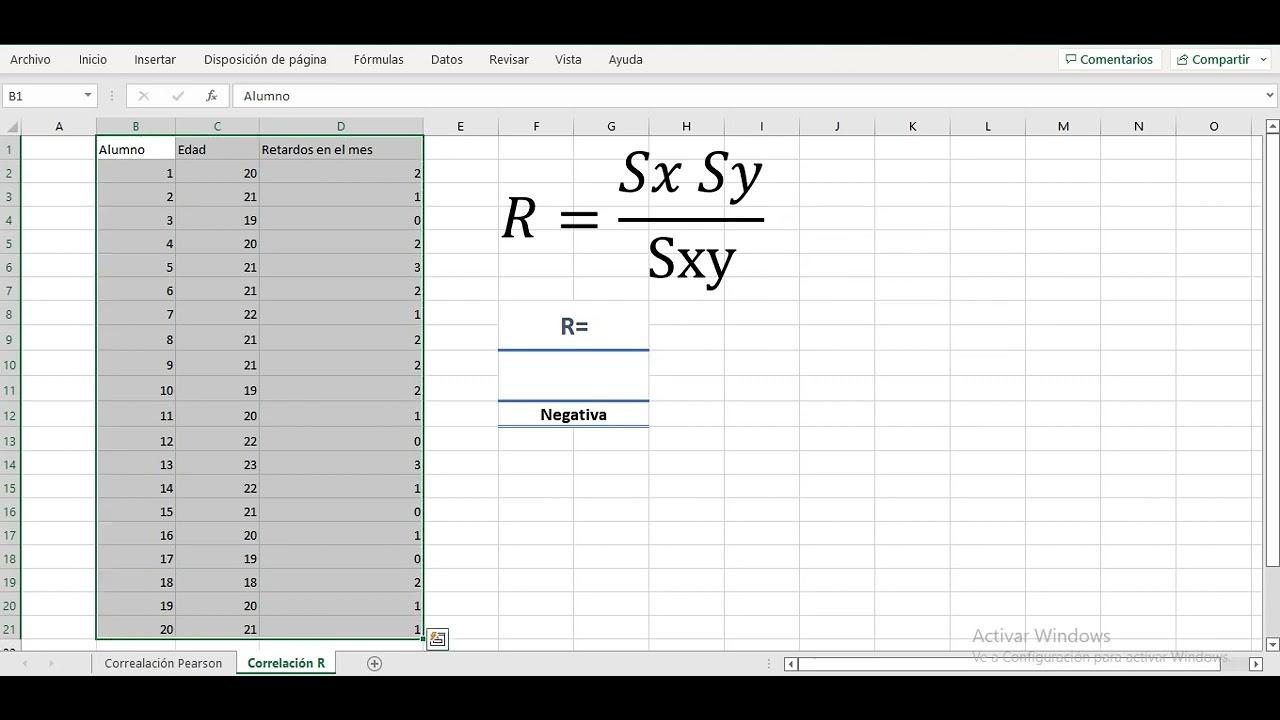Click the sheet tab bar resize handle dots
This screenshot has height=720, width=1280.
pos(770,664)
